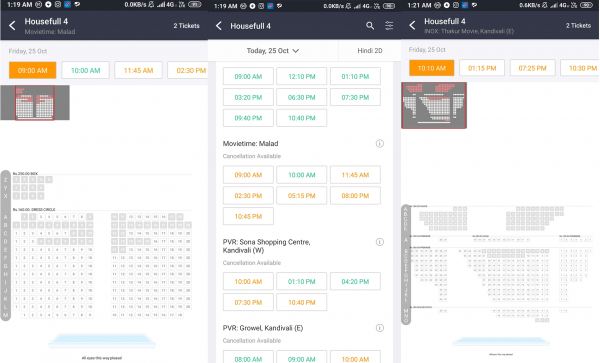This screenshot has width=600, height=363.
Task: Go back from Movietime: Malad seat screen
Action: [x=12, y=26]
